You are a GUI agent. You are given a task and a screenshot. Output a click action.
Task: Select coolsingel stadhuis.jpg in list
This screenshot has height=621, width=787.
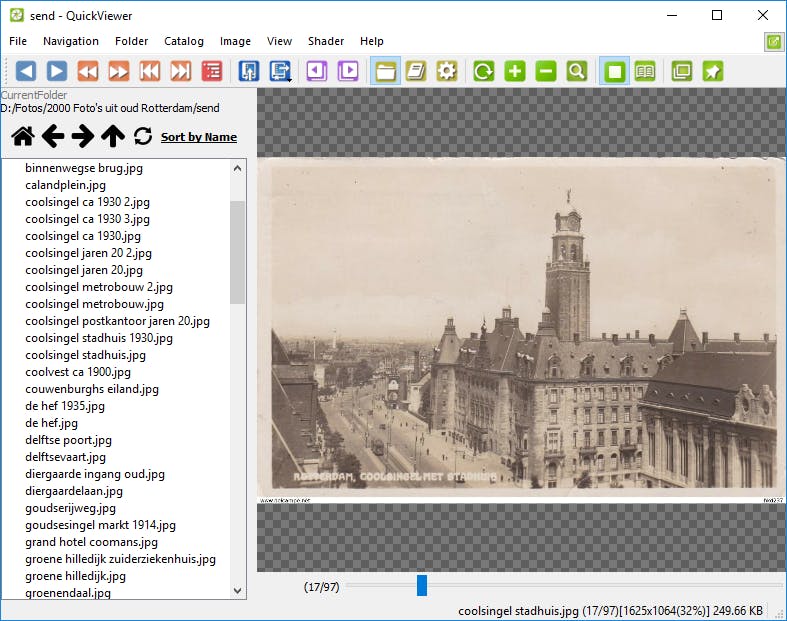pos(85,355)
